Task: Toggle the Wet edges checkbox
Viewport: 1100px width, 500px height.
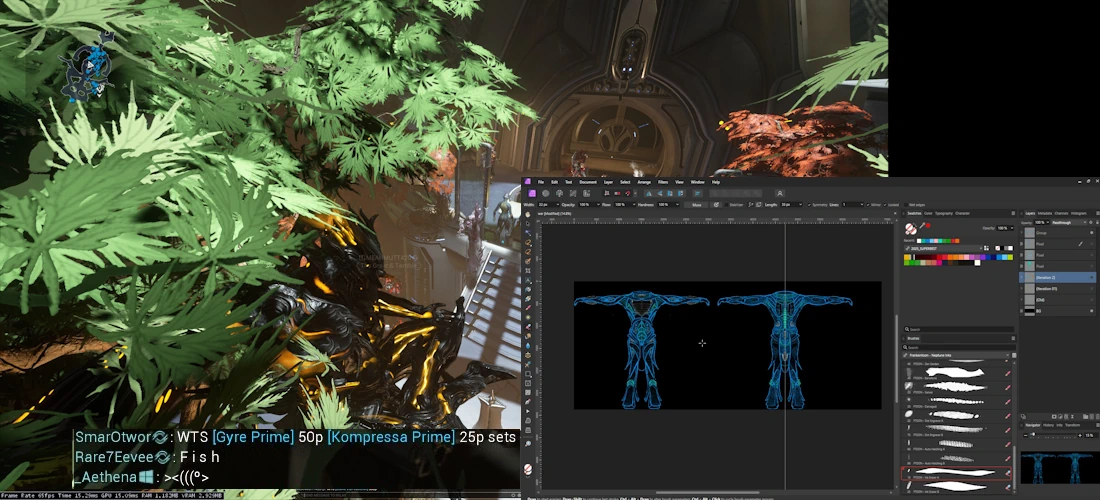Action: tap(906, 205)
